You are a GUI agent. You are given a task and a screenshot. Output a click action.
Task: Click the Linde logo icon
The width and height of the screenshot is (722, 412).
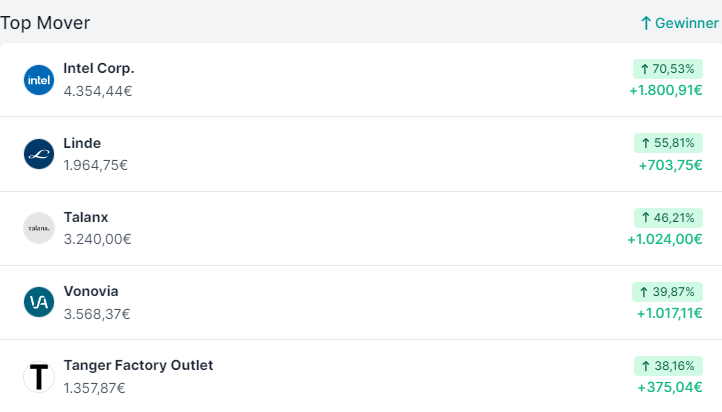pyautogui.click(x=38, y=153)
